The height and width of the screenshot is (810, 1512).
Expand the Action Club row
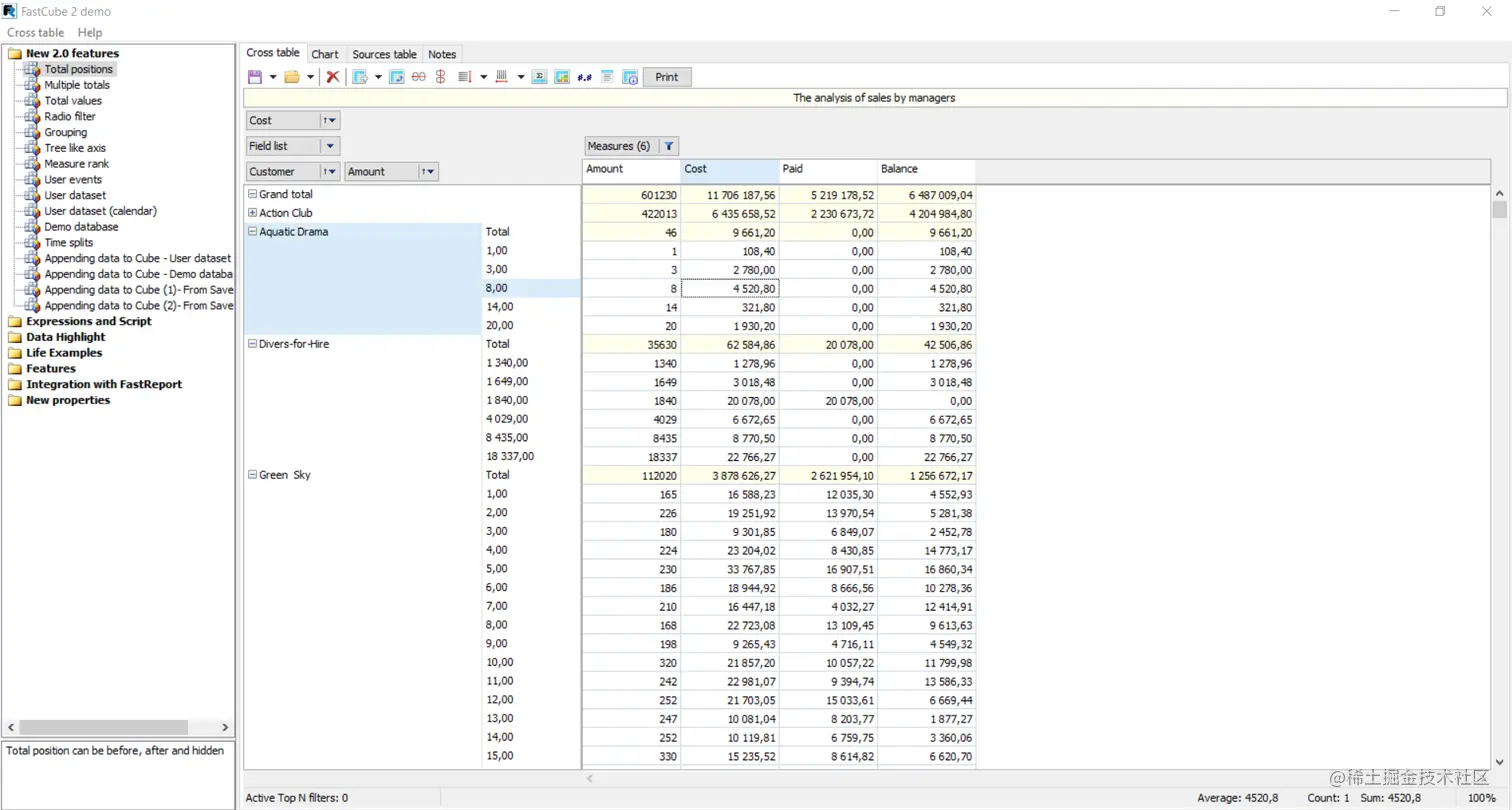(x=252, y=213)
